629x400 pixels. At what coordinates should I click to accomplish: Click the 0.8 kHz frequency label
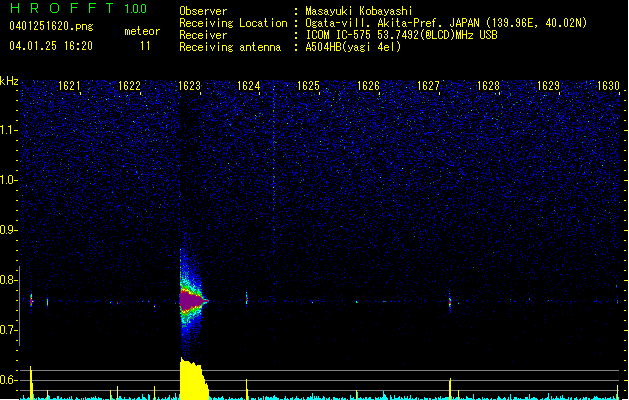[x=9, y=280]
